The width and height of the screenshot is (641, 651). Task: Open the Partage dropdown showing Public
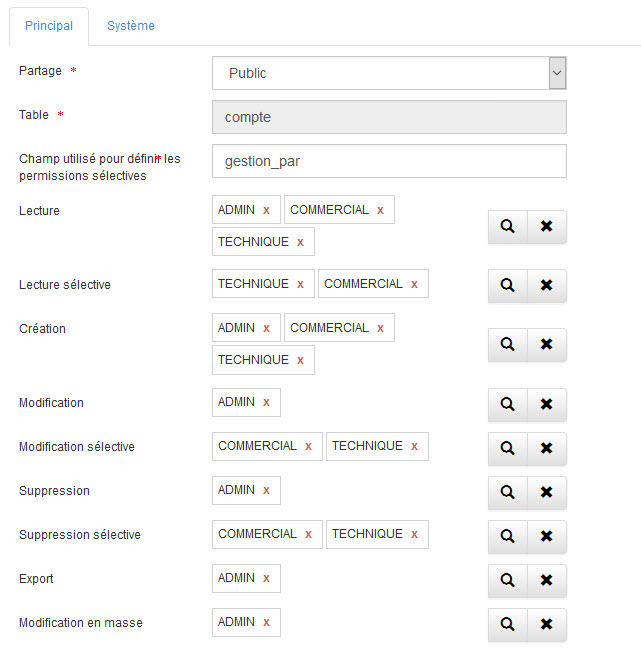pyautogui.click(x=389, y=73)
